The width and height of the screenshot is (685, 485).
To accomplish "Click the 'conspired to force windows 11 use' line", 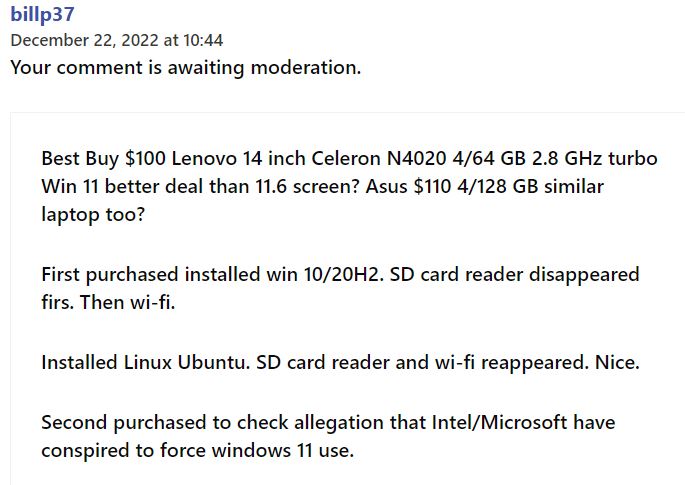I will pos(197,450).
